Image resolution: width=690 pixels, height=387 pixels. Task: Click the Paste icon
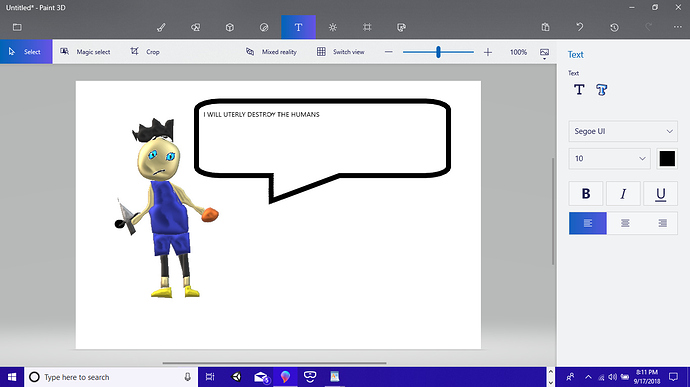(x=546, y=27)
